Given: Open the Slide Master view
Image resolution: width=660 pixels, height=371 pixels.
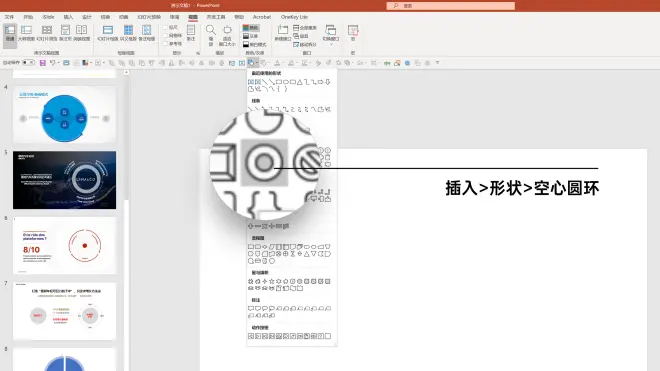Looking at the screenshot, I should pyautogui.click(x=108, y=33).
